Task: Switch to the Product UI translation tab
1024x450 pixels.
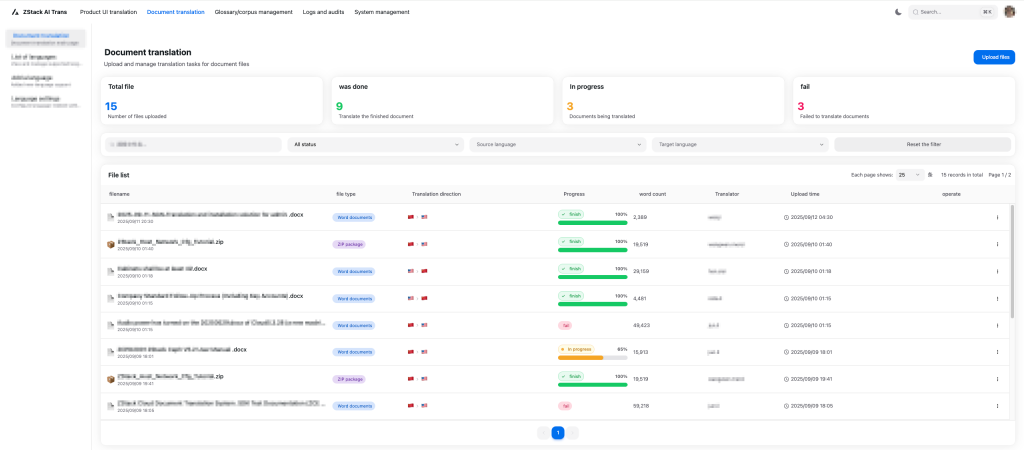Action: point(108,12)
